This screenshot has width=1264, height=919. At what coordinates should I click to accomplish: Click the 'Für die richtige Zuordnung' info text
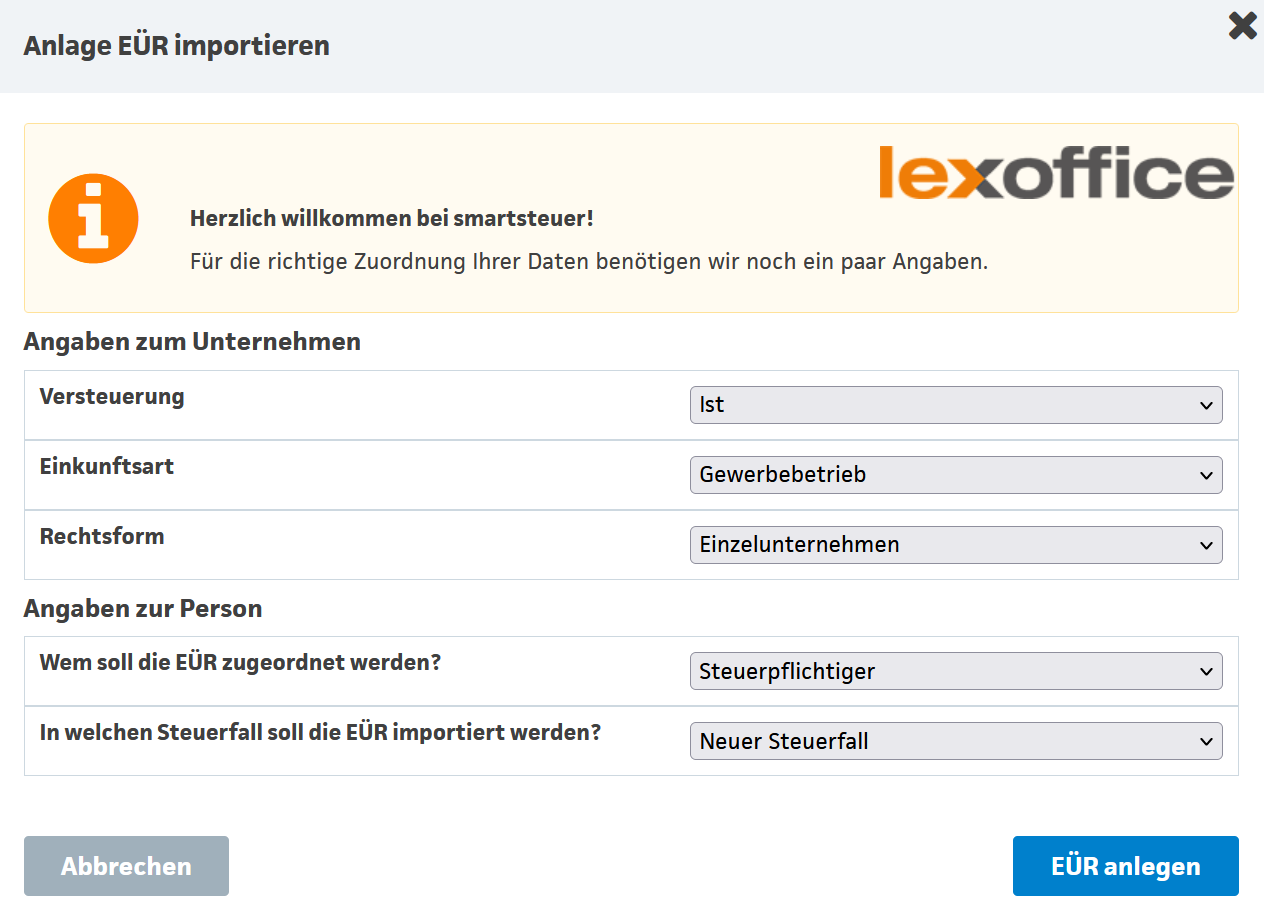[588, 262]
